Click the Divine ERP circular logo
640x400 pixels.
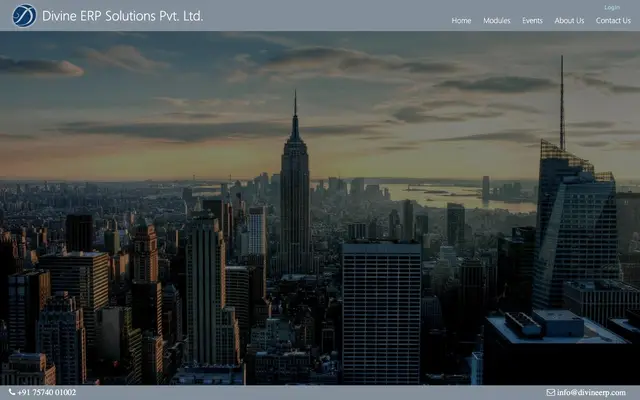[x=24, y=16]
